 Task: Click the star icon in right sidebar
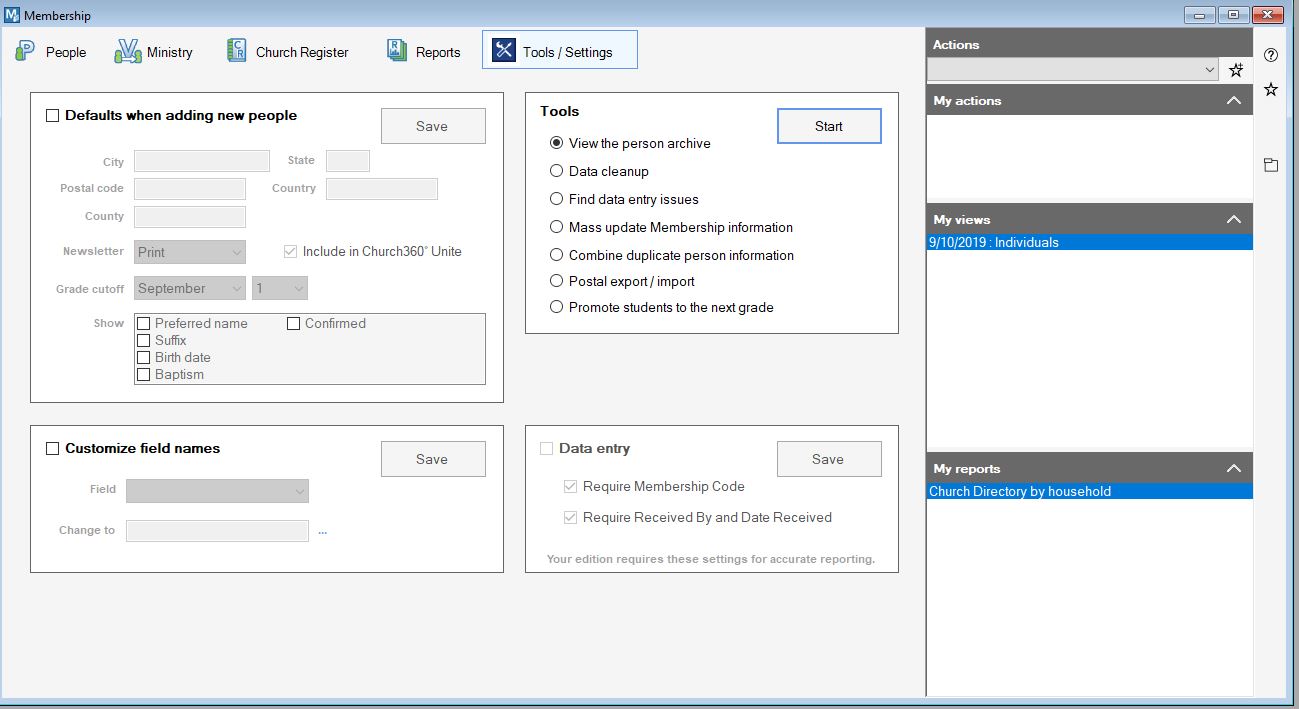pyautogui.click(x=1271, y=90)
